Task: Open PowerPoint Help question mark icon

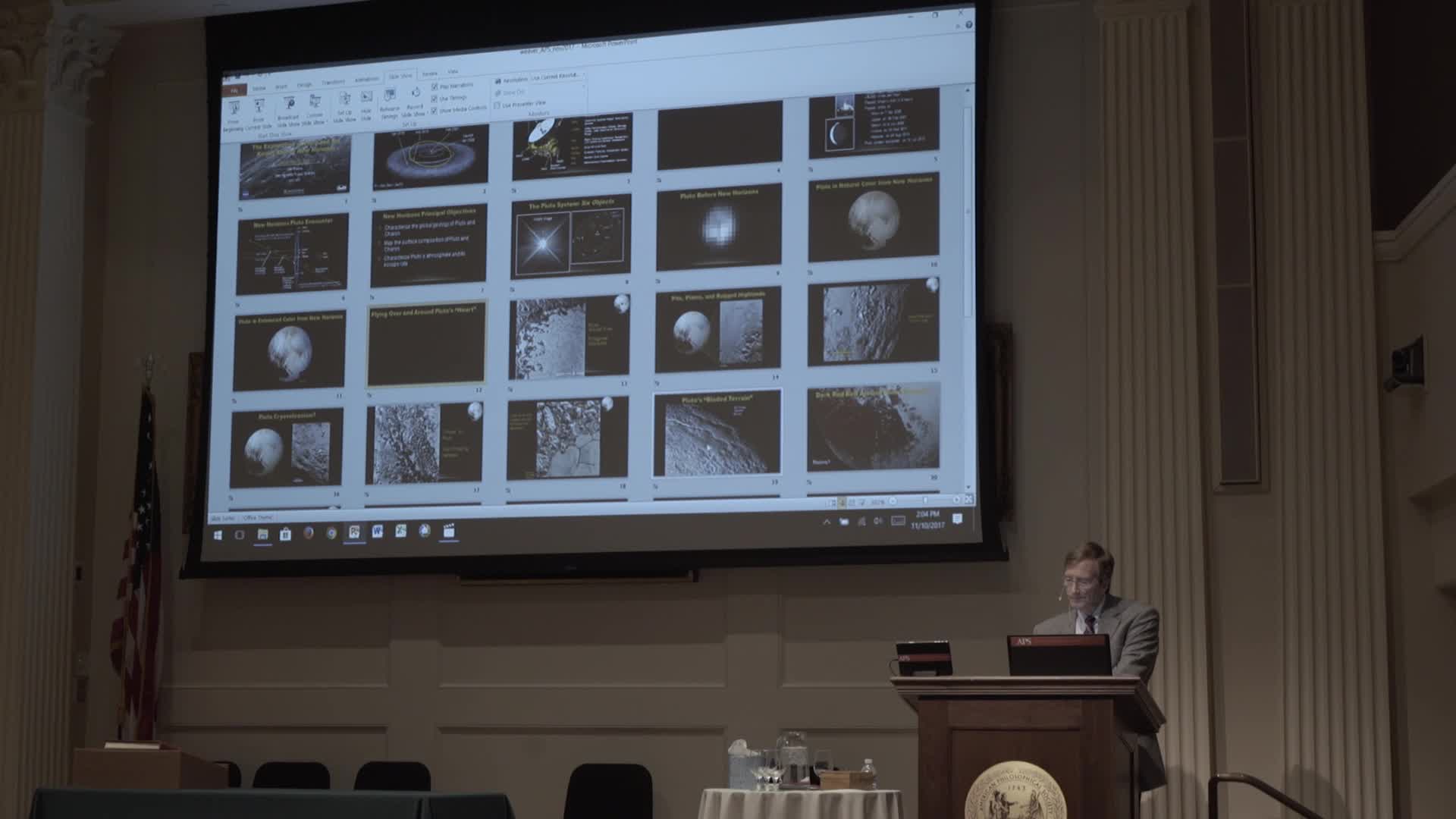Action: point(968,25)
